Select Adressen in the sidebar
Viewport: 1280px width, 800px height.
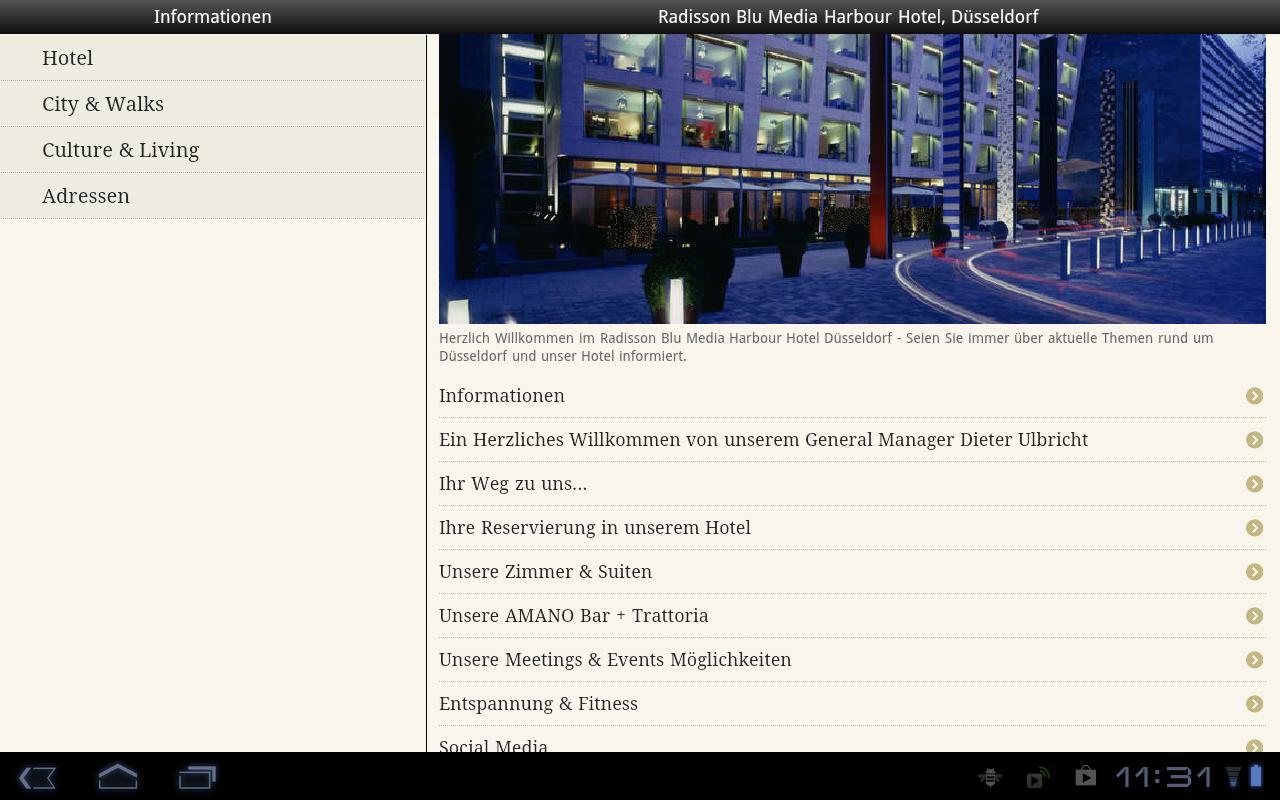point(212,196)
